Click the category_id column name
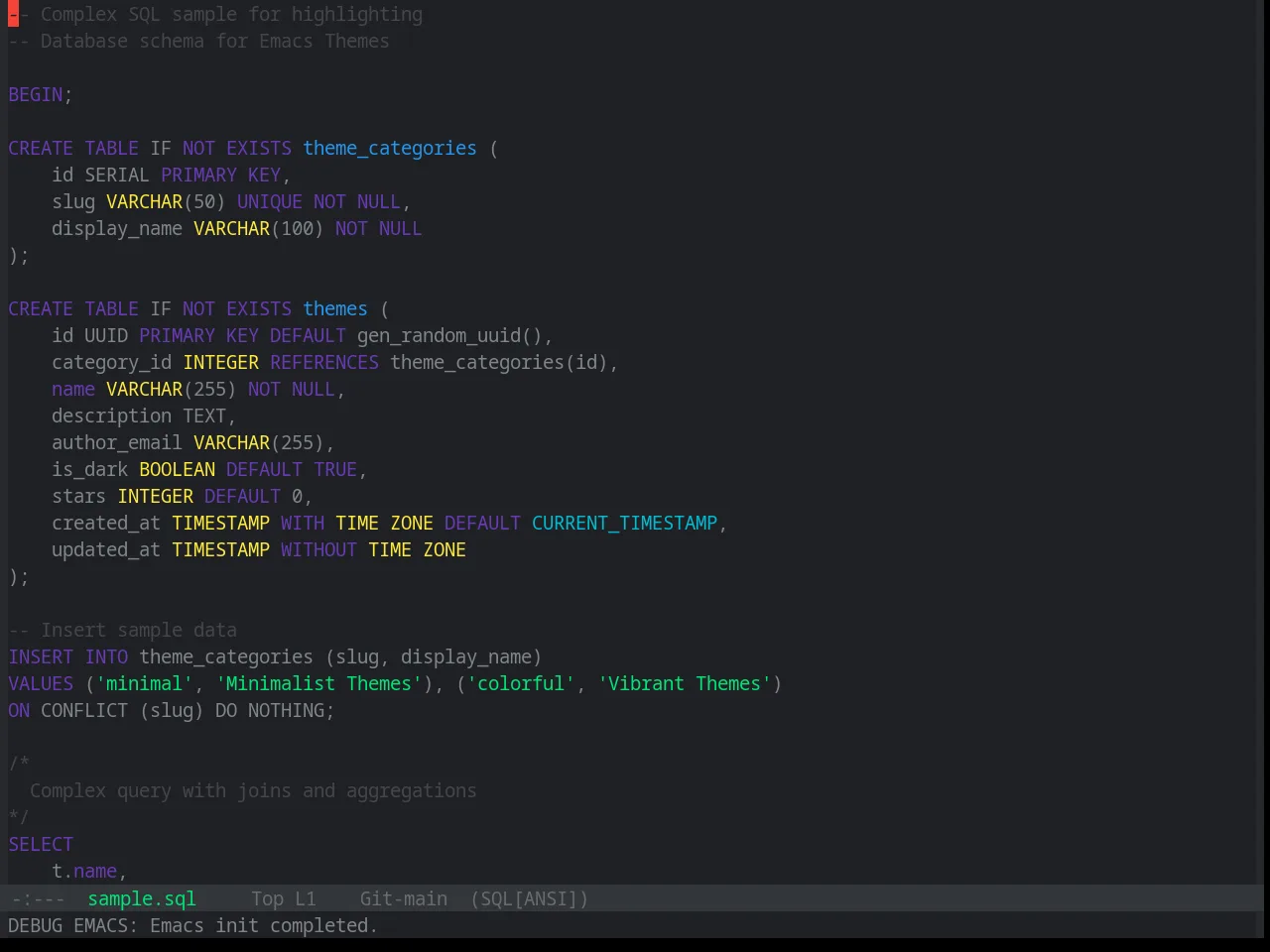 [x=112, y=362]
